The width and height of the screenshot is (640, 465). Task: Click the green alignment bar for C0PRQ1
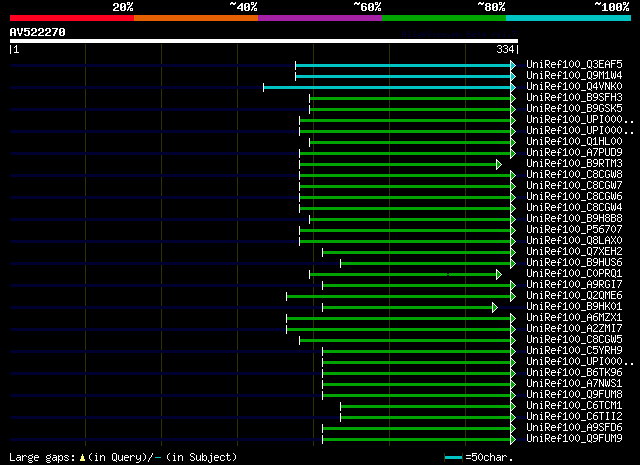(403, 275)
